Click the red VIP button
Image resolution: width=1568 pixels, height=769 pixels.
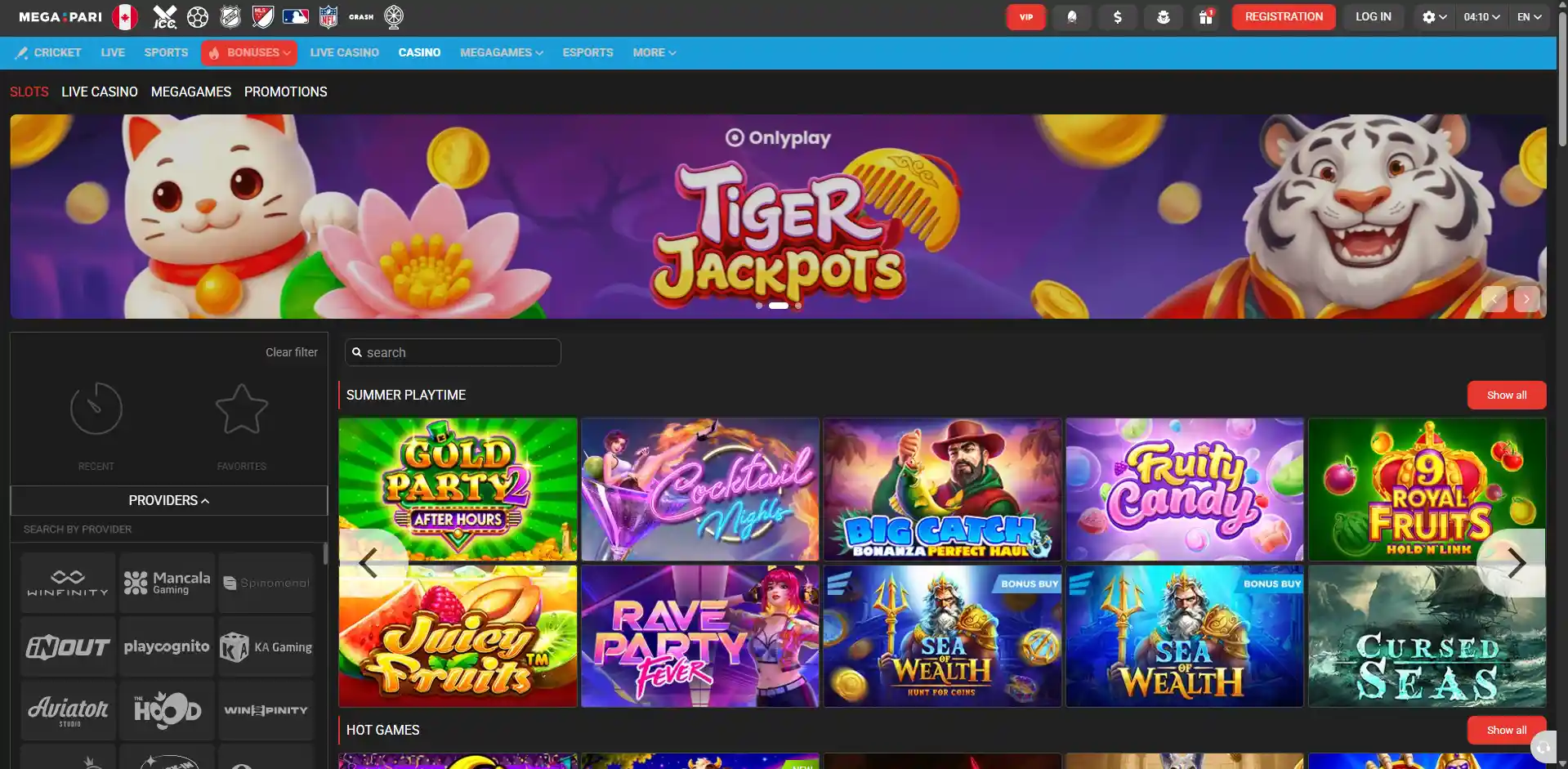[x=1026, y=17]
